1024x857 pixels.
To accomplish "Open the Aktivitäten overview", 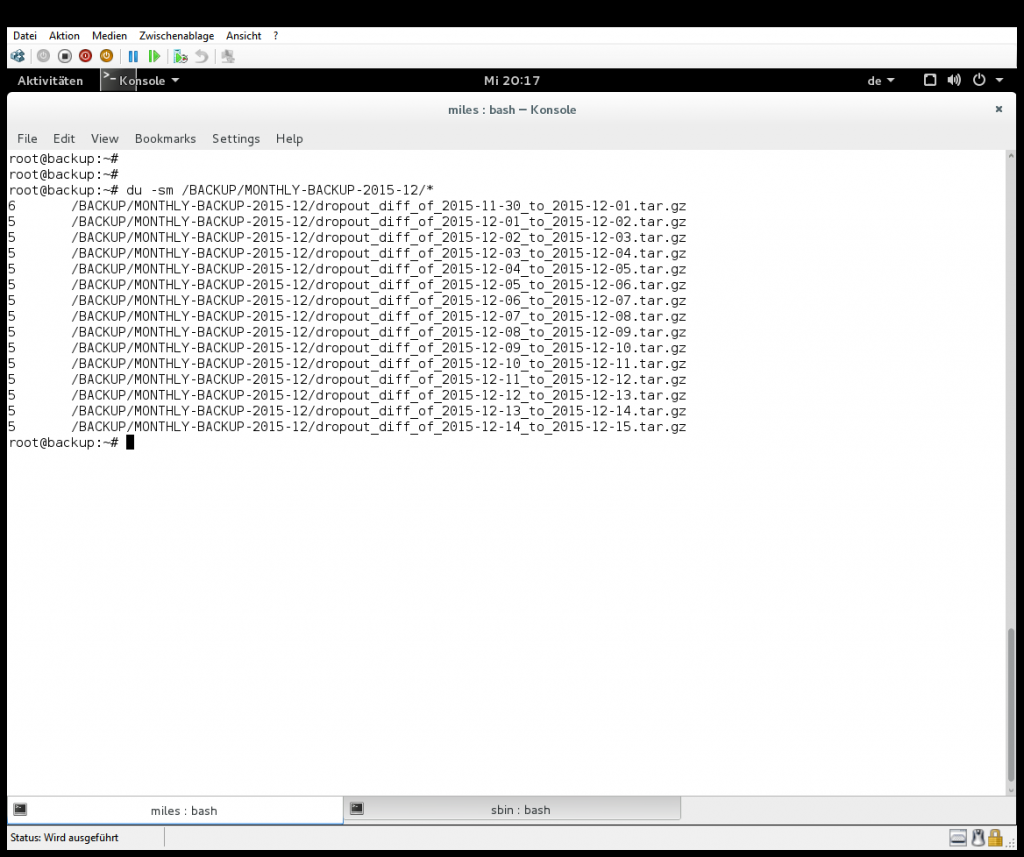I will point(50,80).
